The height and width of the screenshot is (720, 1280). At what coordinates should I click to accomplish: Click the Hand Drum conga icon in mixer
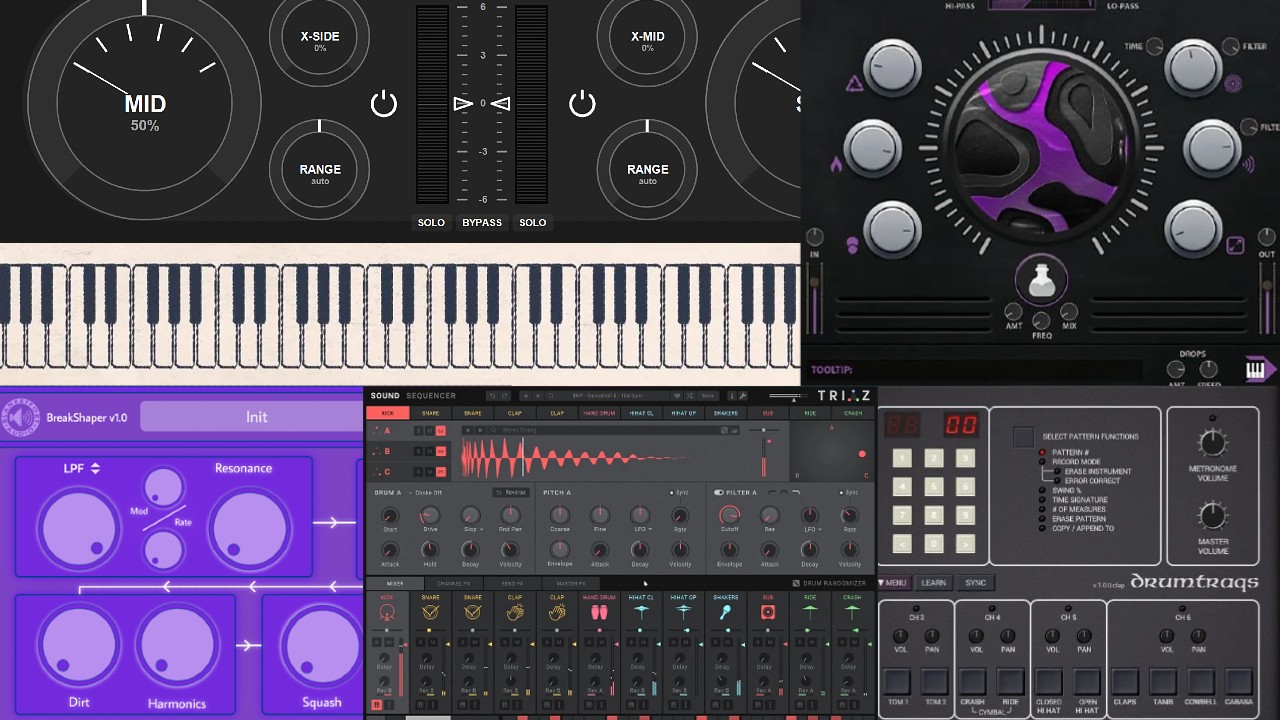(599, 613)
